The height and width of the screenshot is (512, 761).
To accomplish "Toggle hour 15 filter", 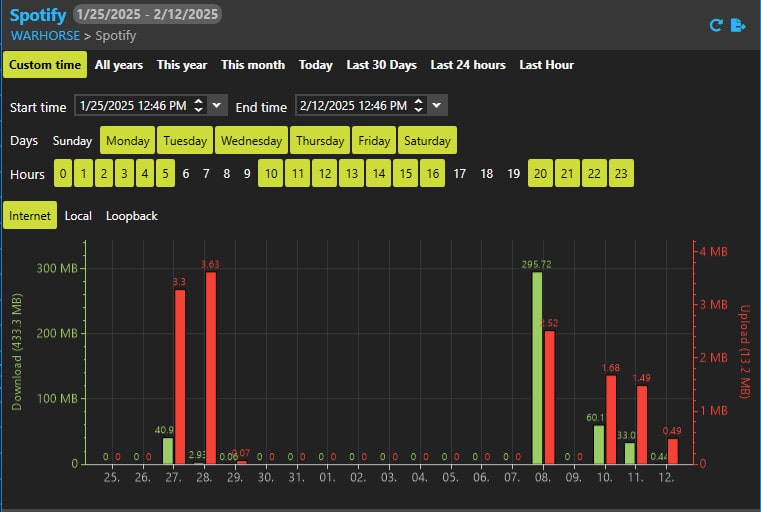I will tap(406, 173).
